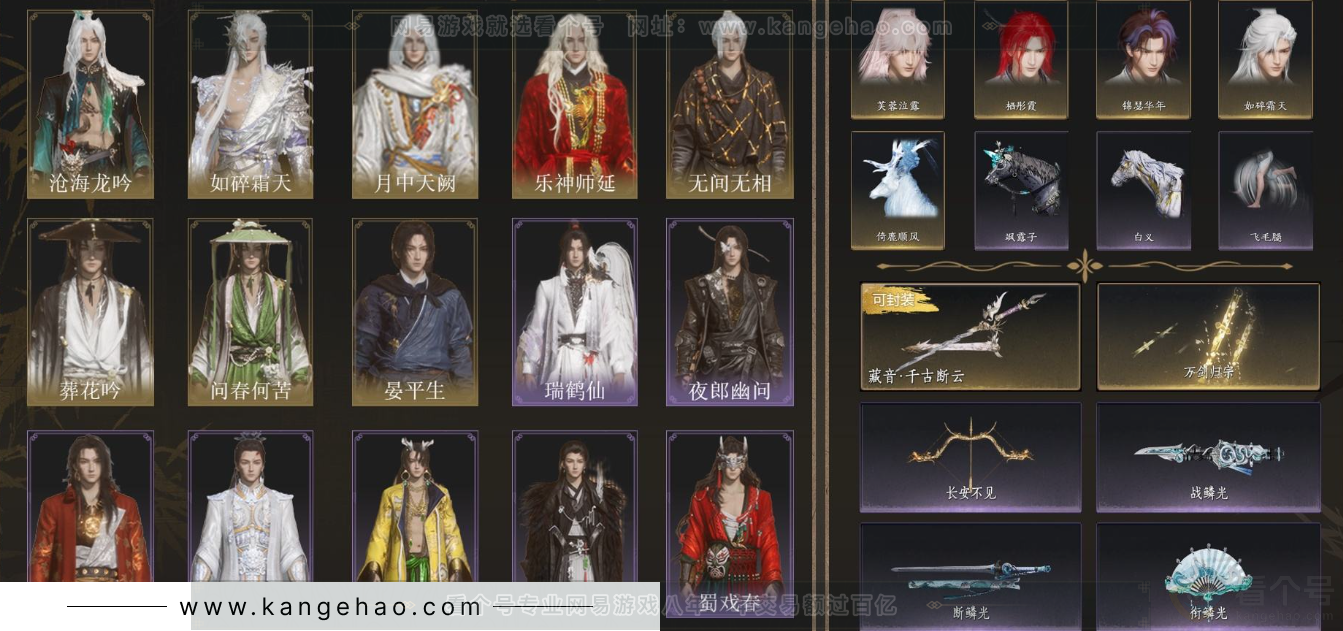Open the 长安不见 golden bow weapon

pyautogui.click(x=970, y=458)
